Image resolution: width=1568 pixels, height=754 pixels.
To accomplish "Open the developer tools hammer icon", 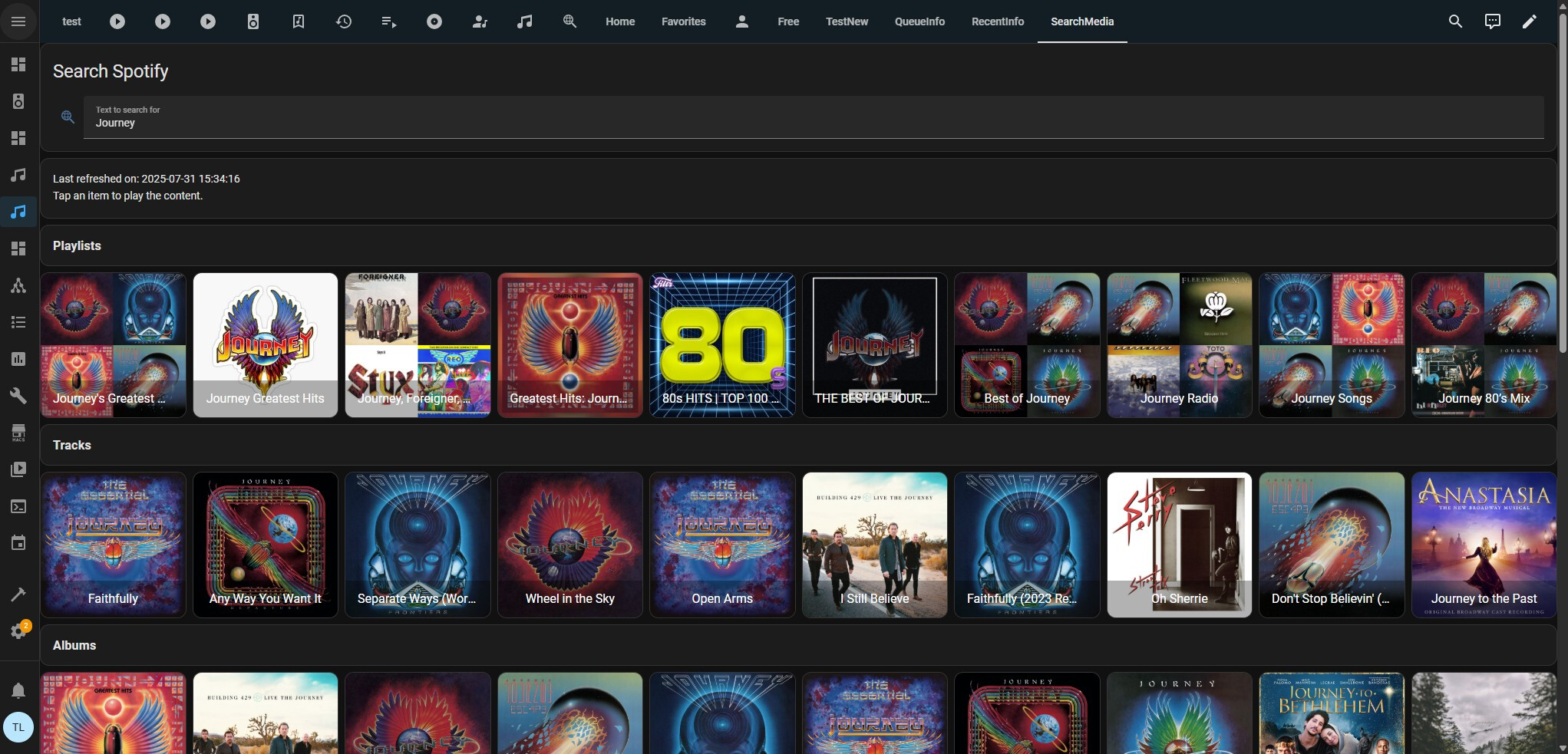I will pos(18,594).
